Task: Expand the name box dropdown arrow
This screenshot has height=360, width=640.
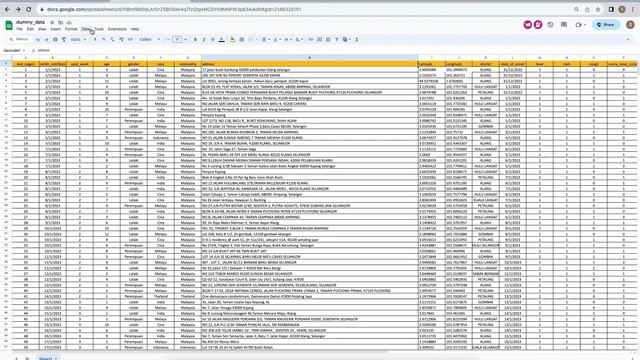Action: [x=24, y=51]
